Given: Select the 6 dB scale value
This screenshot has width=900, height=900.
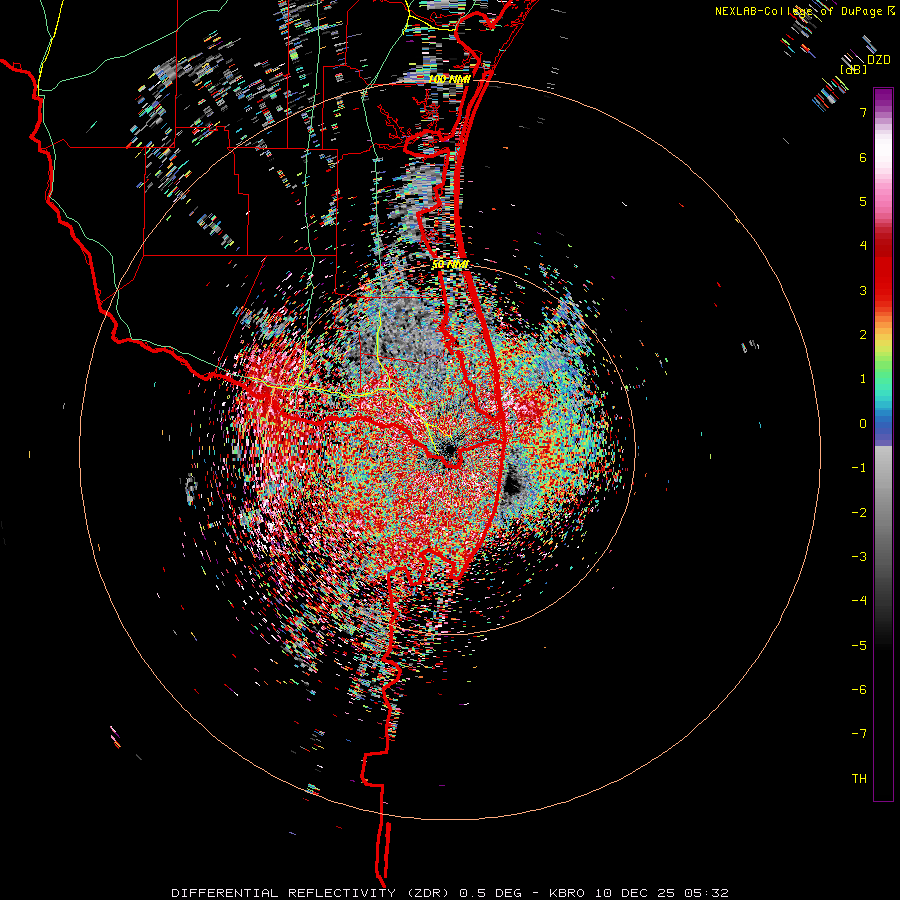Looking at the screenshot, I should [x=863, y=157].
